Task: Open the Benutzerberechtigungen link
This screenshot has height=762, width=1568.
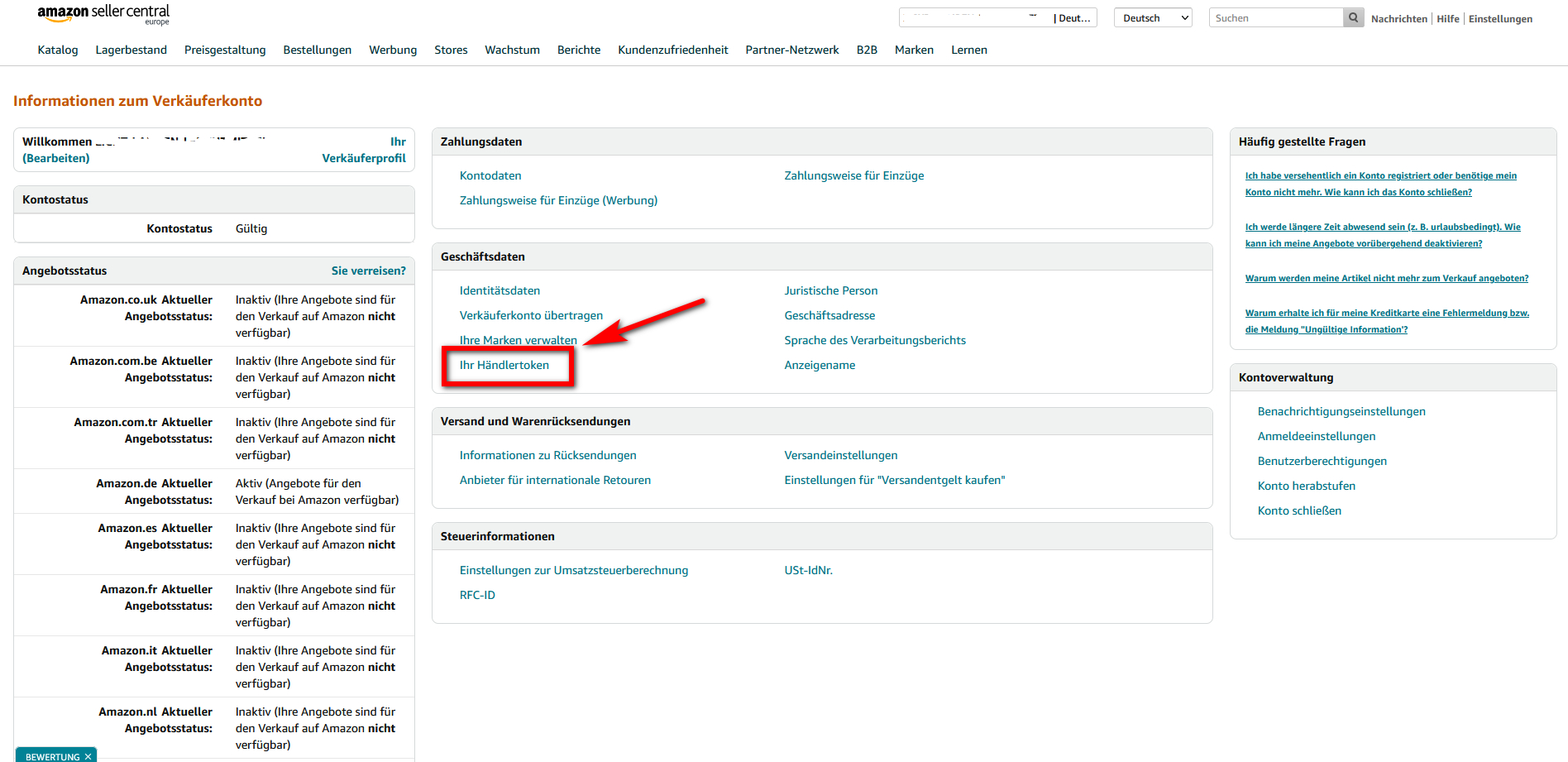Action: tap(1322, 461)
